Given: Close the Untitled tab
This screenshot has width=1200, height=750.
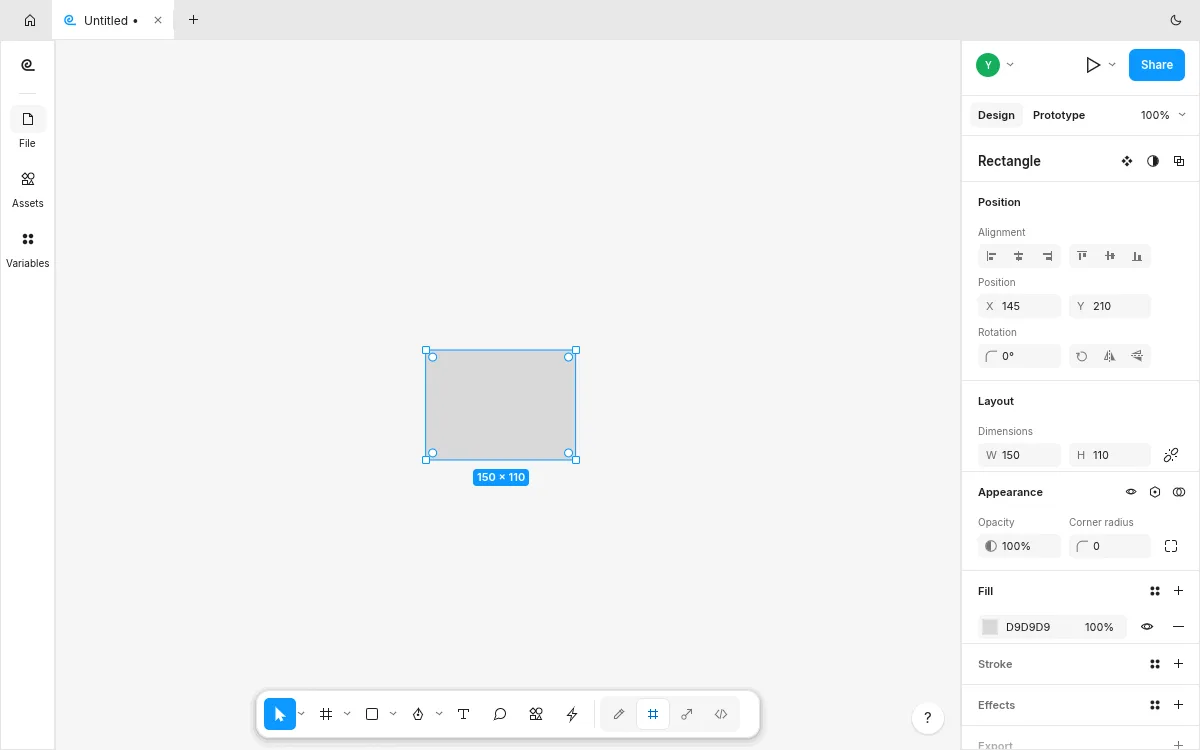Looking at the screenshot, I should 158,20.
